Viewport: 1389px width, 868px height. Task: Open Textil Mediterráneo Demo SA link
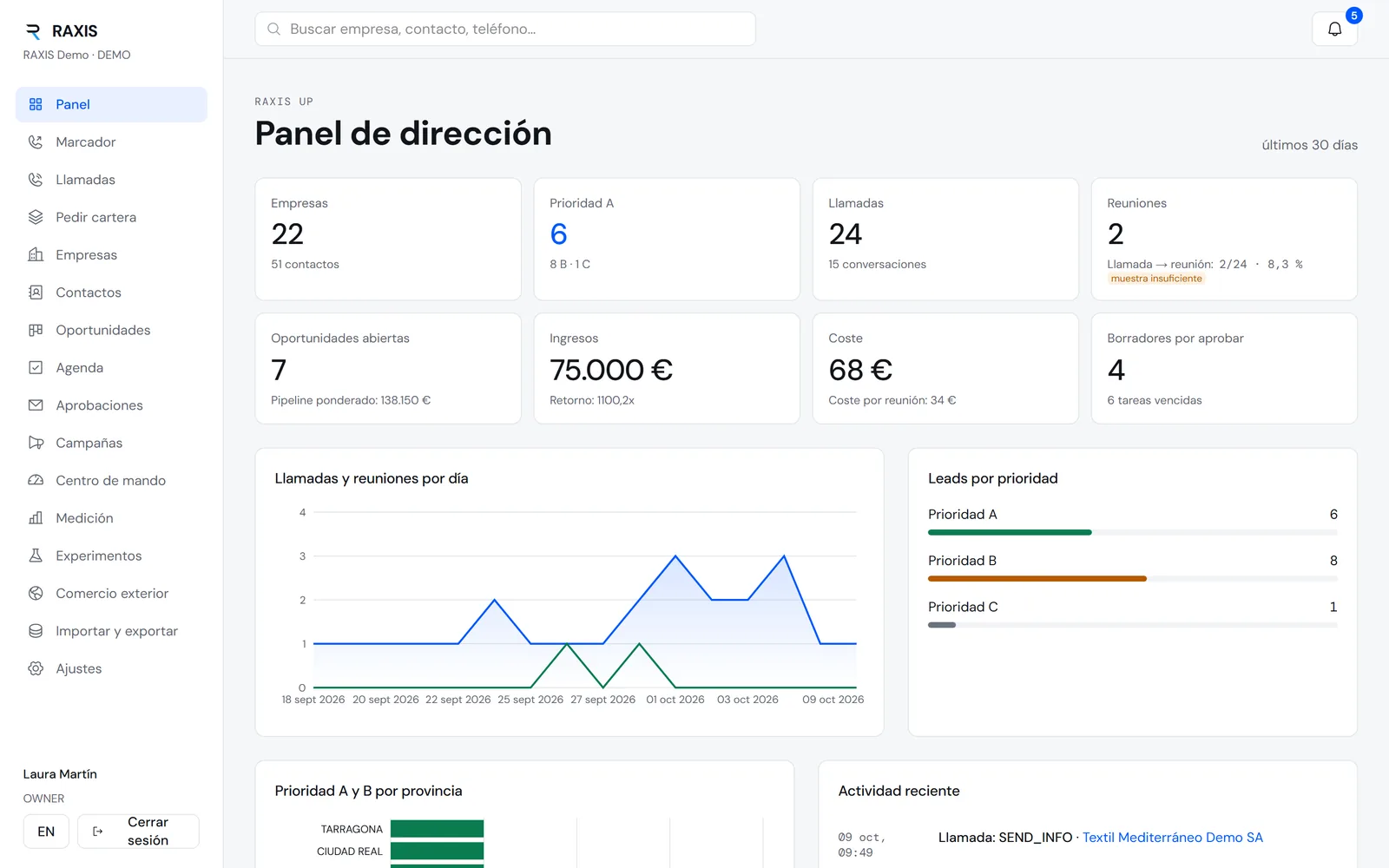pos(1172,838)
